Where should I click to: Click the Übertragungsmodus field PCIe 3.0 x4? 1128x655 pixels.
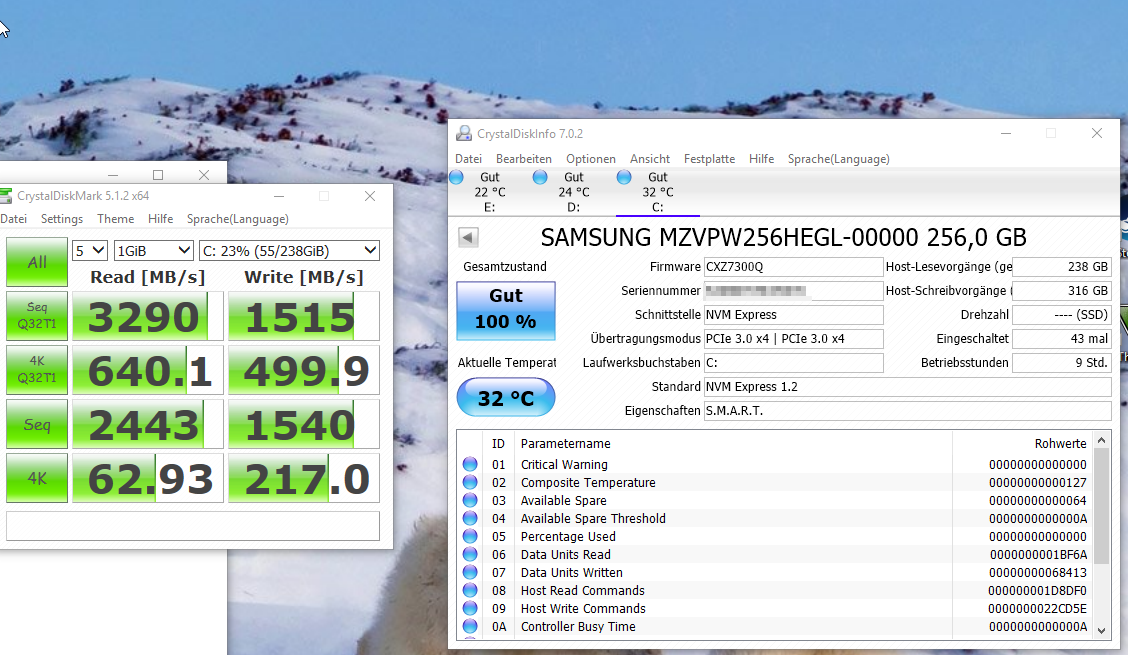tap(793, 339)
